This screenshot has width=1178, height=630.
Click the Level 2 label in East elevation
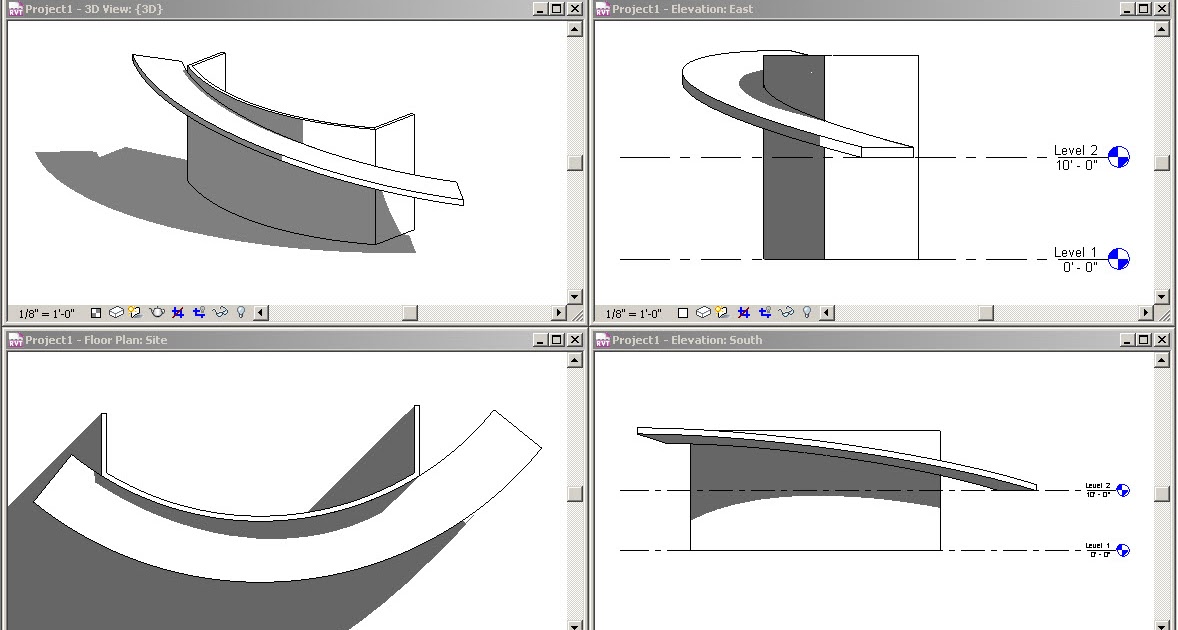point(1075,149)
